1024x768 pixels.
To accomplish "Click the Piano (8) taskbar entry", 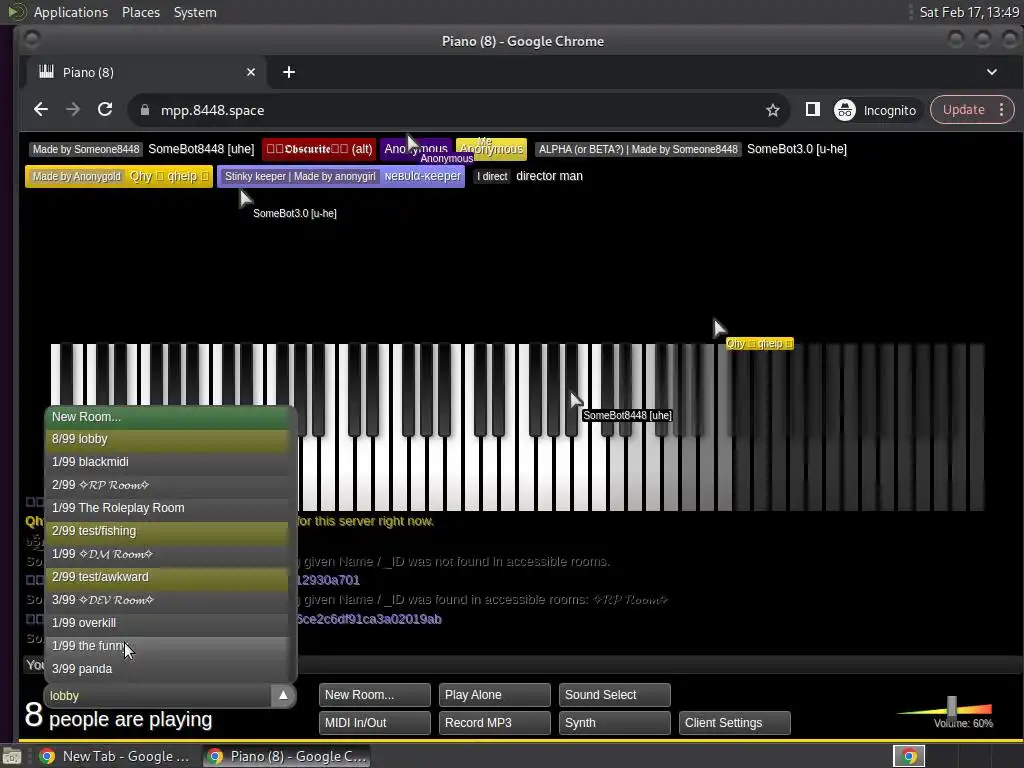I will [286, 756].
